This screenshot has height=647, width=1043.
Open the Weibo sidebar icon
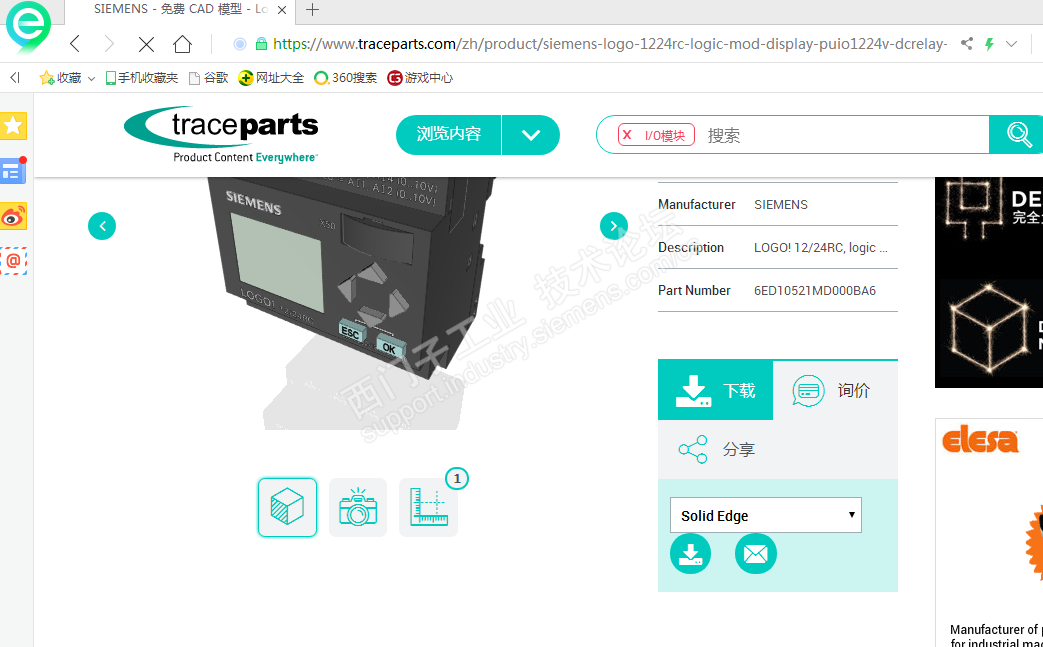coord(13,216)
